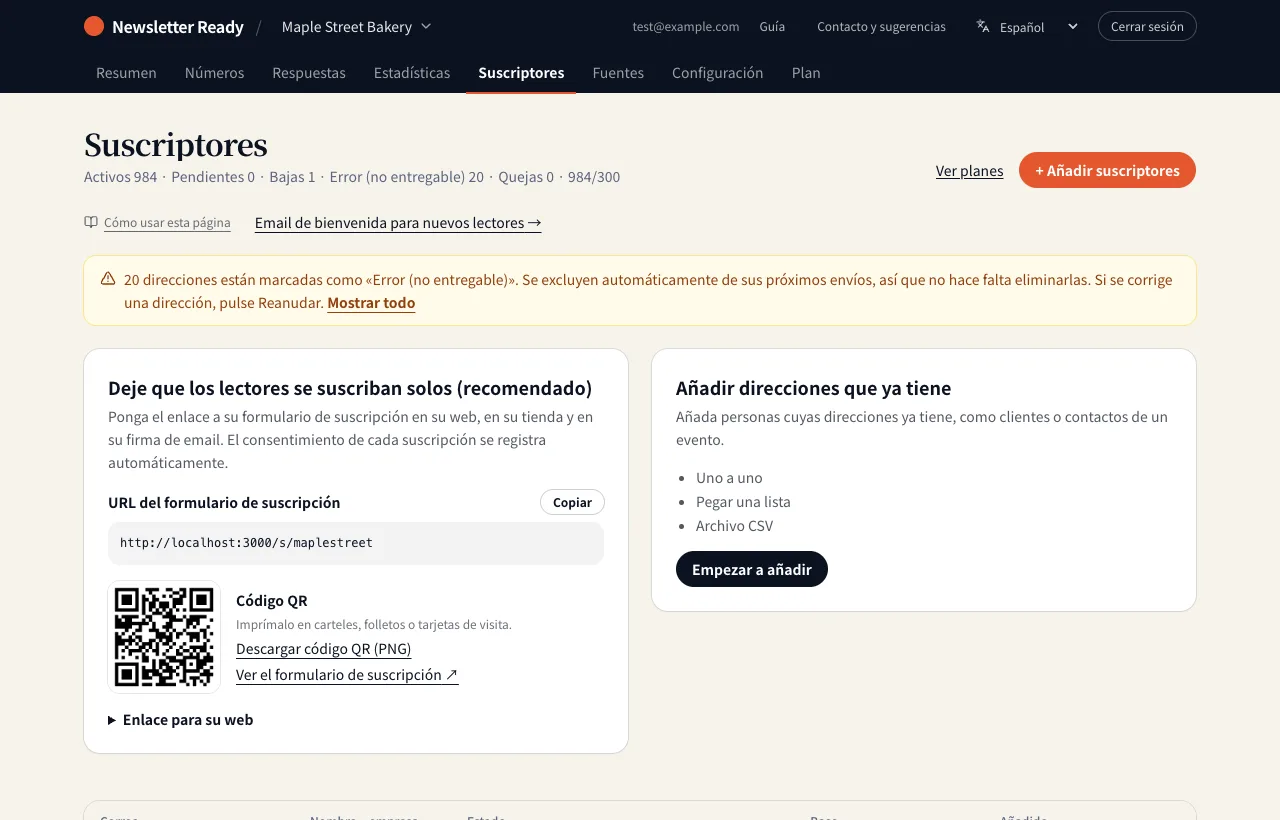Open Cómo usar esta página help link
Screen dimensions: 1280x820
pyautogui.click(x=167, y=223)
